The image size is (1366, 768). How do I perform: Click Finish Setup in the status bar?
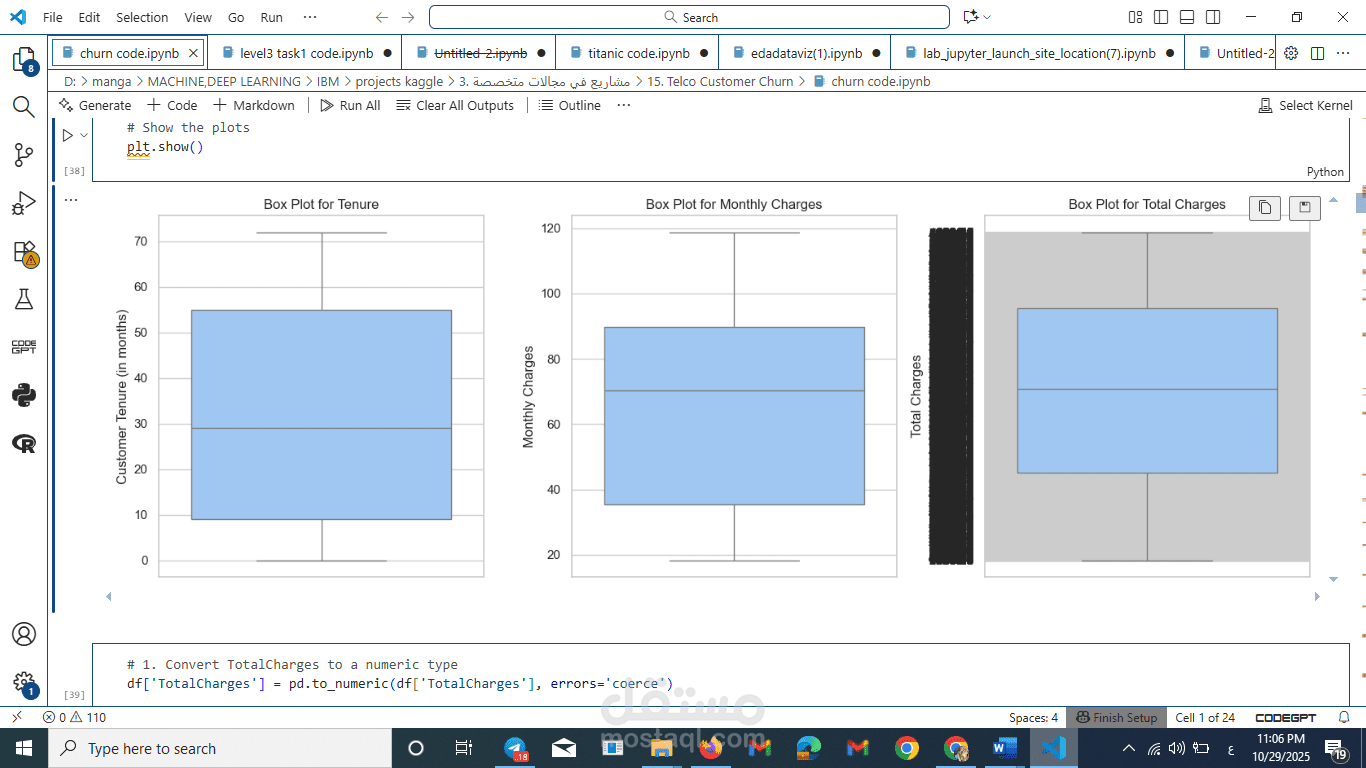click(x=1116, y=717)
